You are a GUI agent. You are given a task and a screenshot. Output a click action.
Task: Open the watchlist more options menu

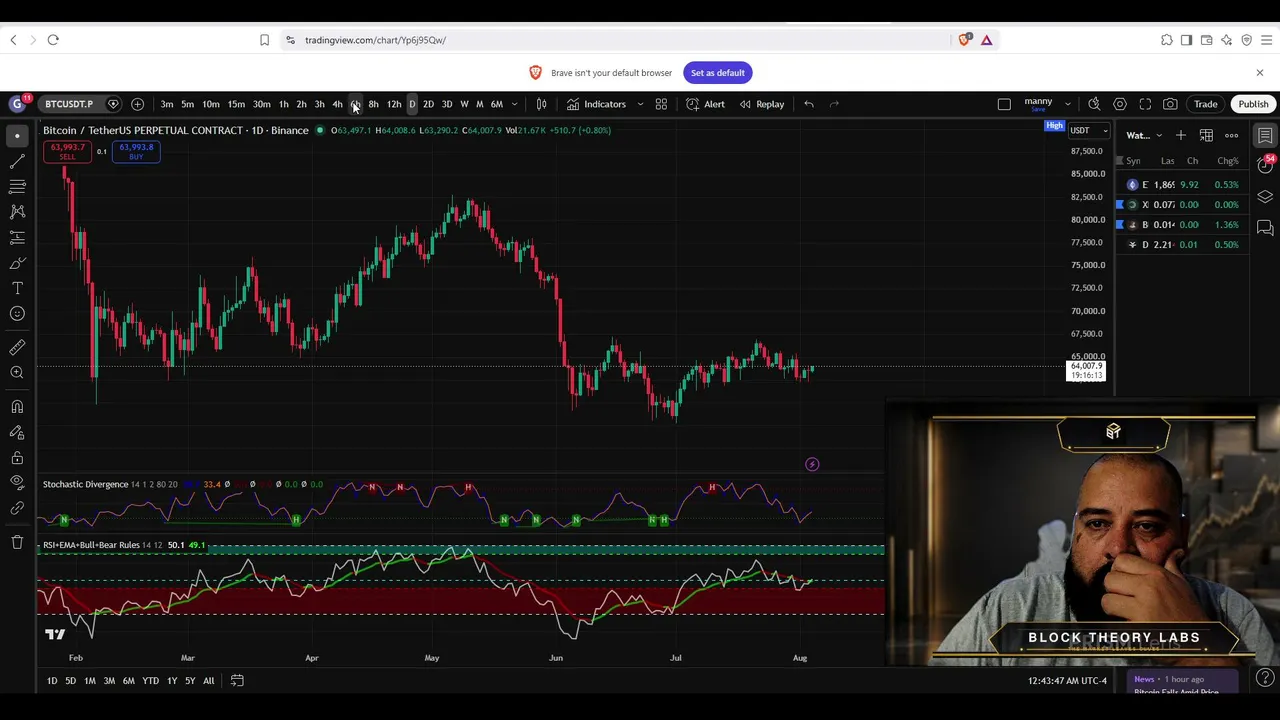pos(1231,135)
